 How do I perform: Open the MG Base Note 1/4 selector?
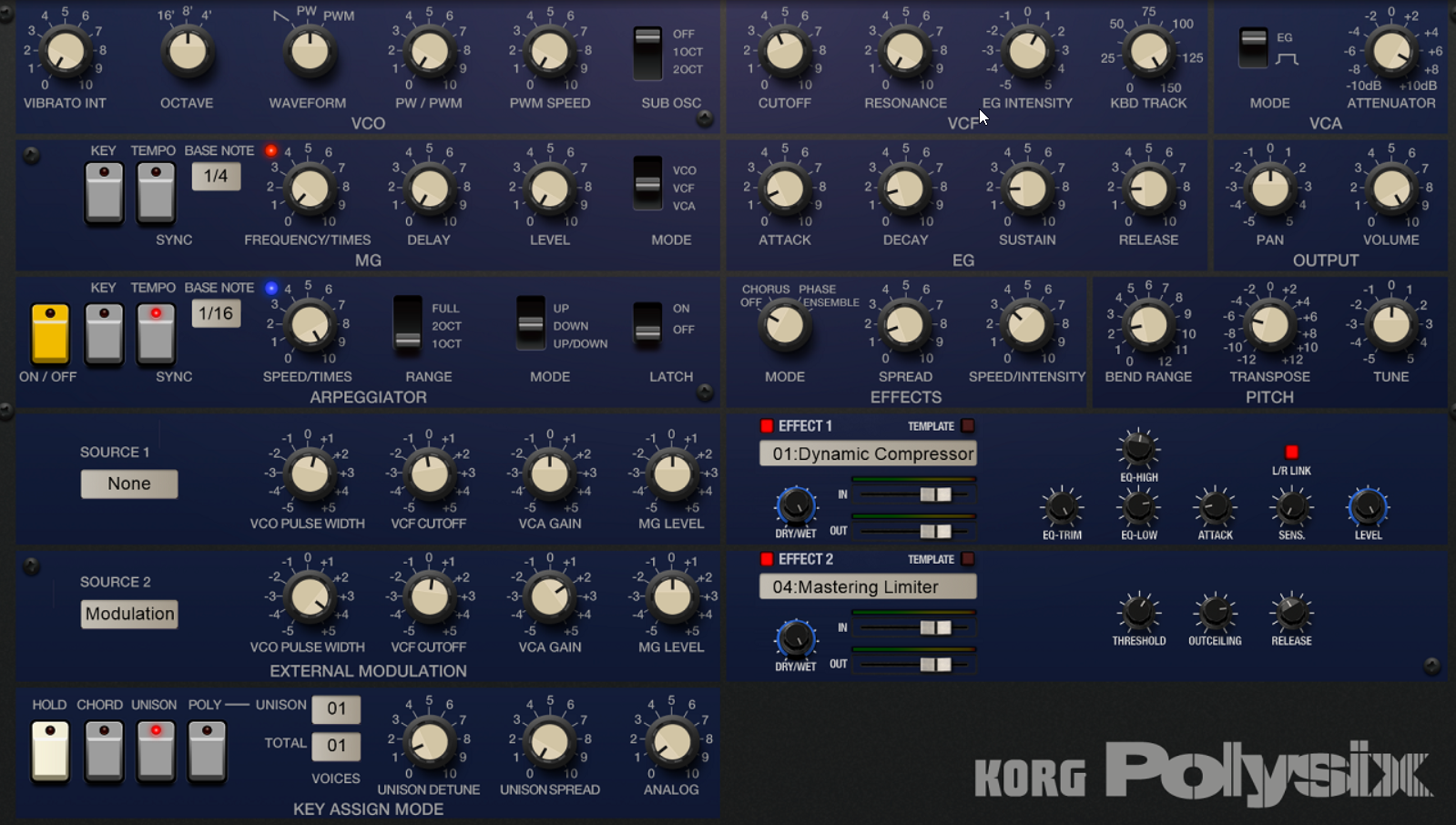pos(216,176)
